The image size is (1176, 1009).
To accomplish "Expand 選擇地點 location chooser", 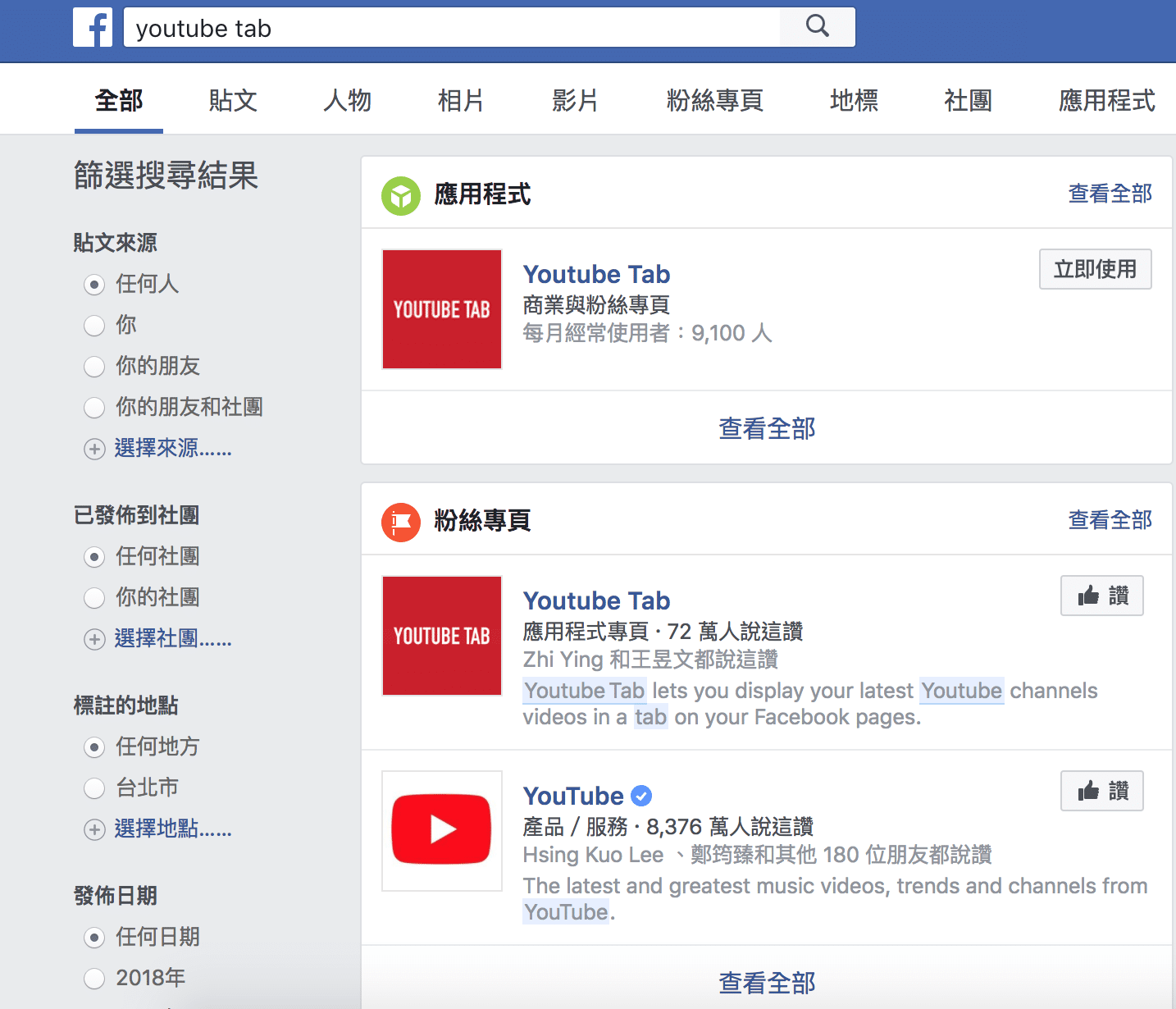I will coord(173,829).
